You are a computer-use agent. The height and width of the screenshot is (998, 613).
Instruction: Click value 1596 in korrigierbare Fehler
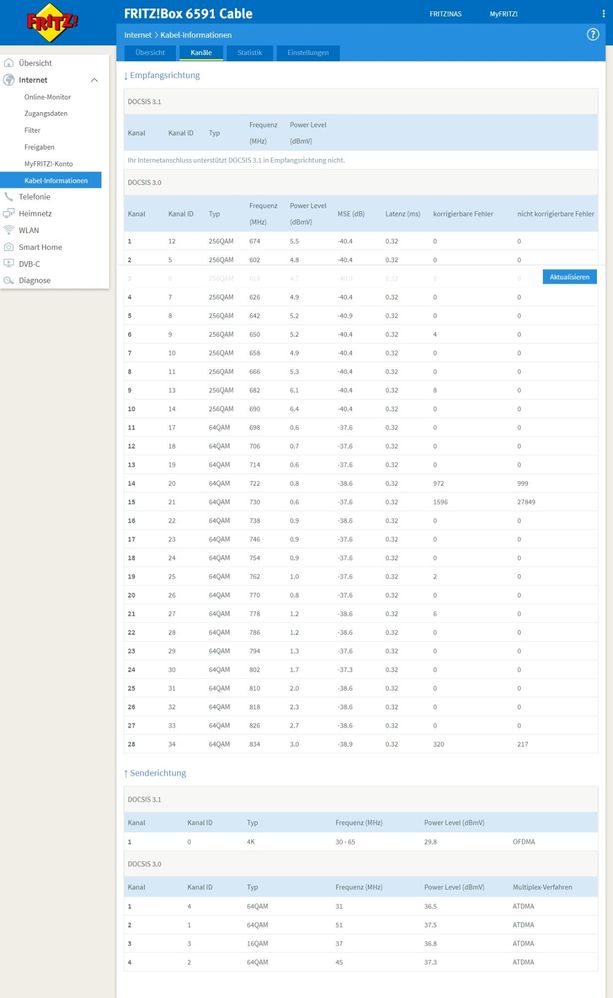[440, 502]
